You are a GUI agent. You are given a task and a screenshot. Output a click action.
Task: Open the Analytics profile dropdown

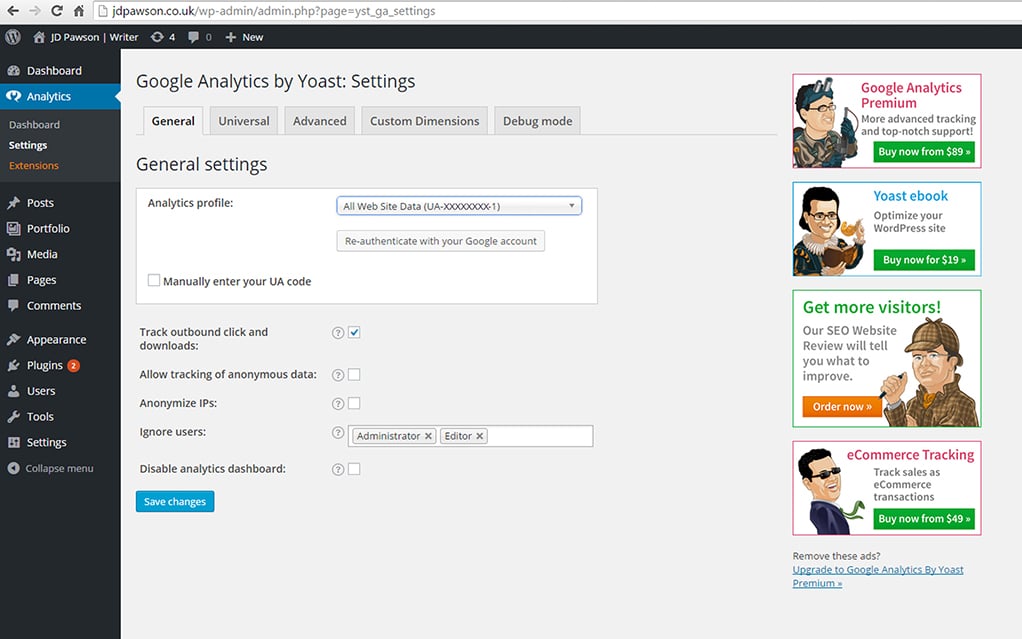[458, 205]
